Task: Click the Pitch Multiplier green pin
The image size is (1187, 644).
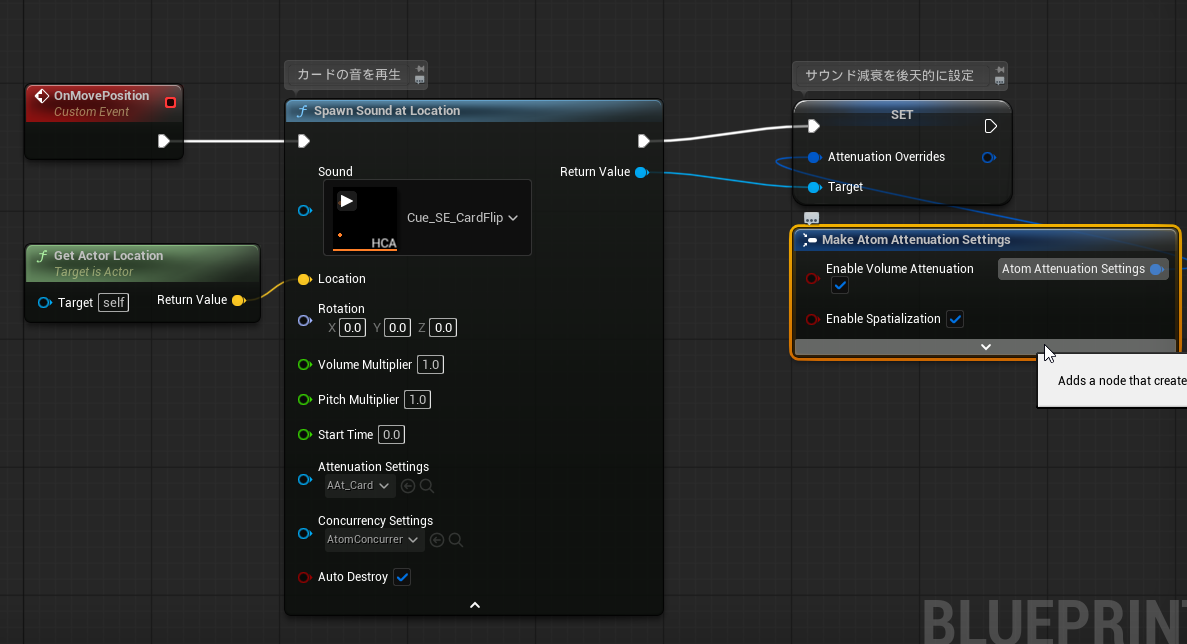Action: click(x=305, y=400)
